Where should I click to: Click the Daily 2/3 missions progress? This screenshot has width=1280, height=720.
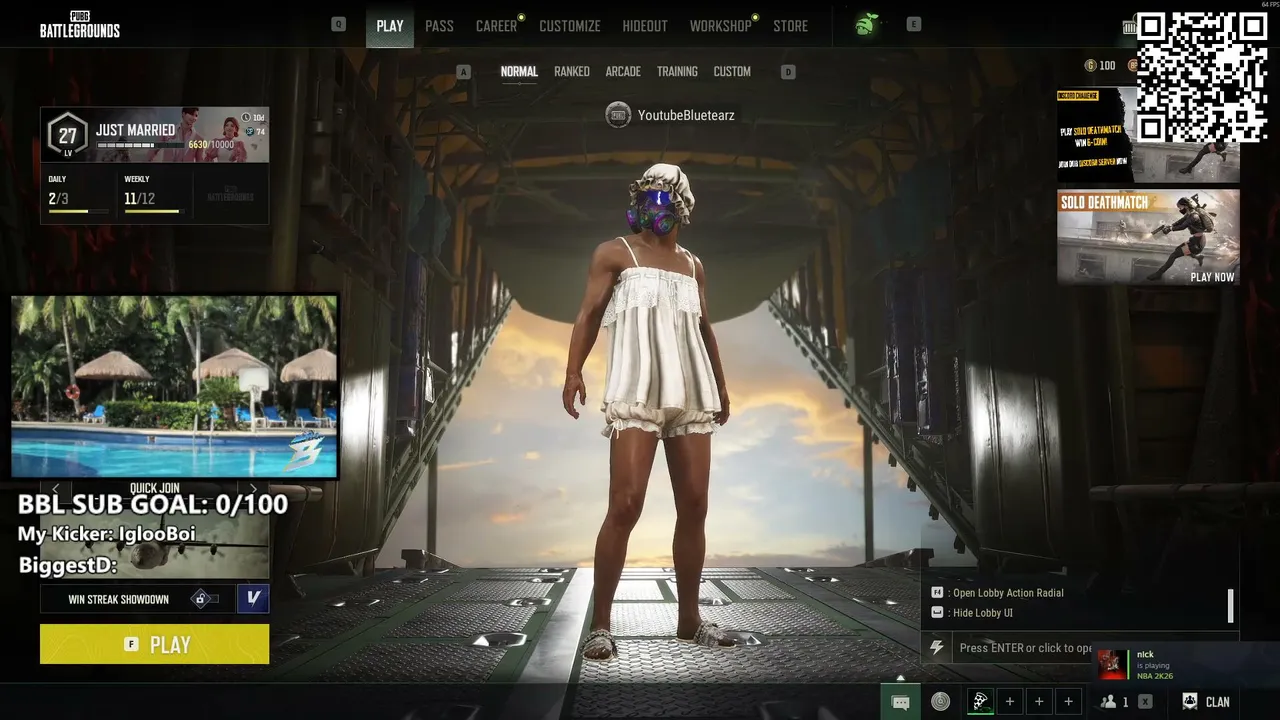tap(77, 197)
